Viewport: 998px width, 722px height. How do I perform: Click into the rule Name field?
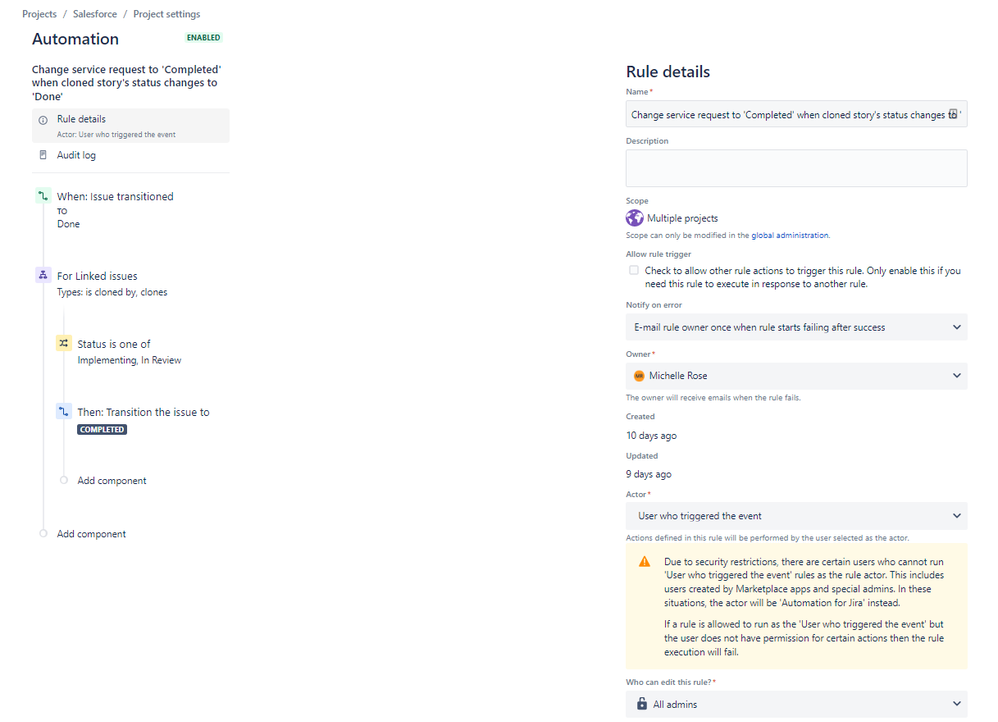click(x=796, y=114)
